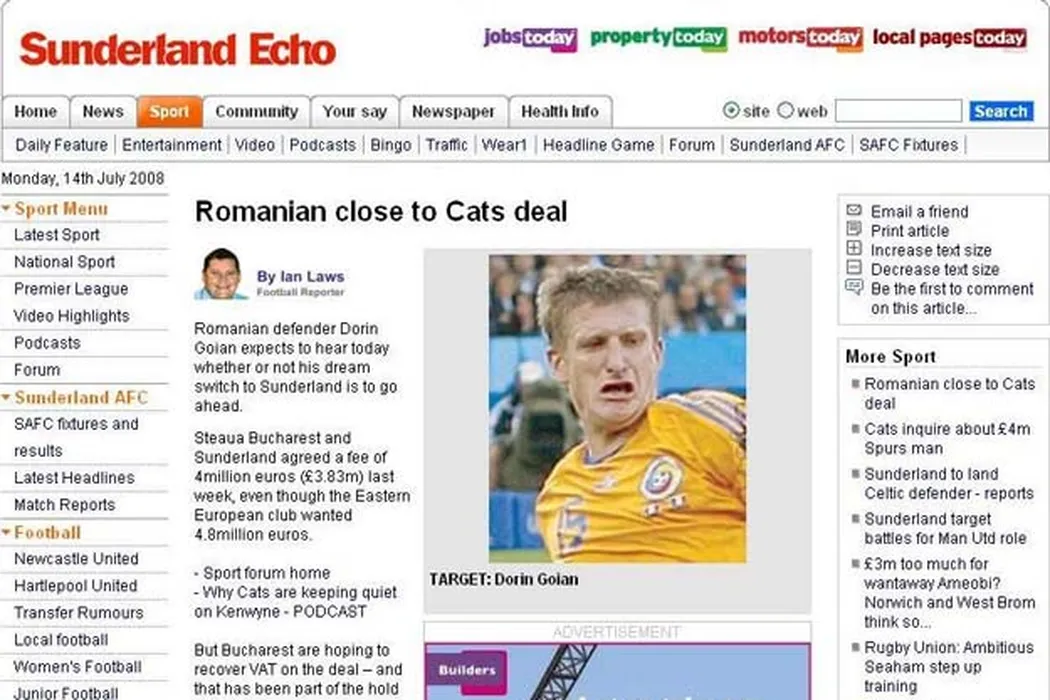Screen dimensions: 1050x700
Task: Open the Transfer Rumours sidebar link
Action: pos(79,613)
